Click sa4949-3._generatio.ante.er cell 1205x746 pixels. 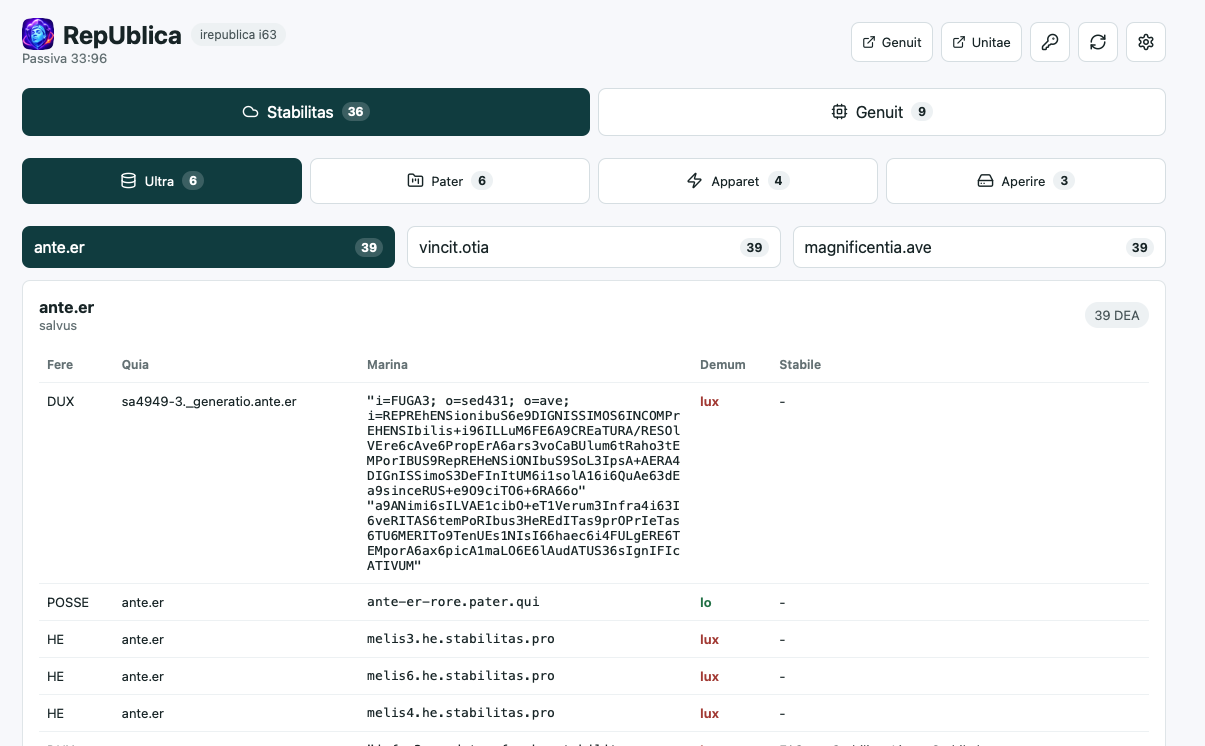[209, 401]
